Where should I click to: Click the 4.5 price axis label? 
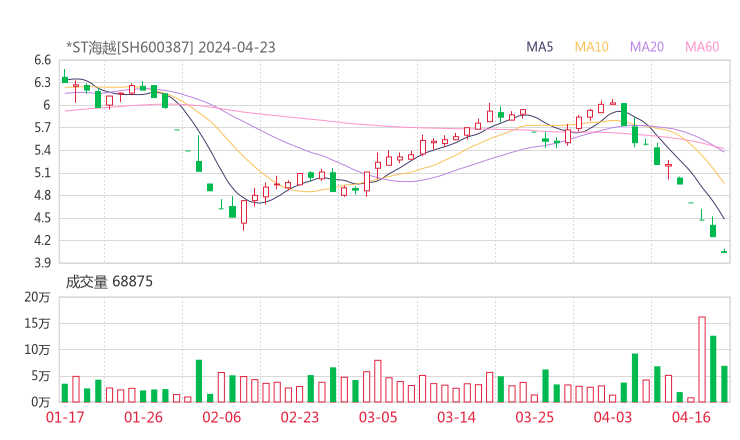42,218
